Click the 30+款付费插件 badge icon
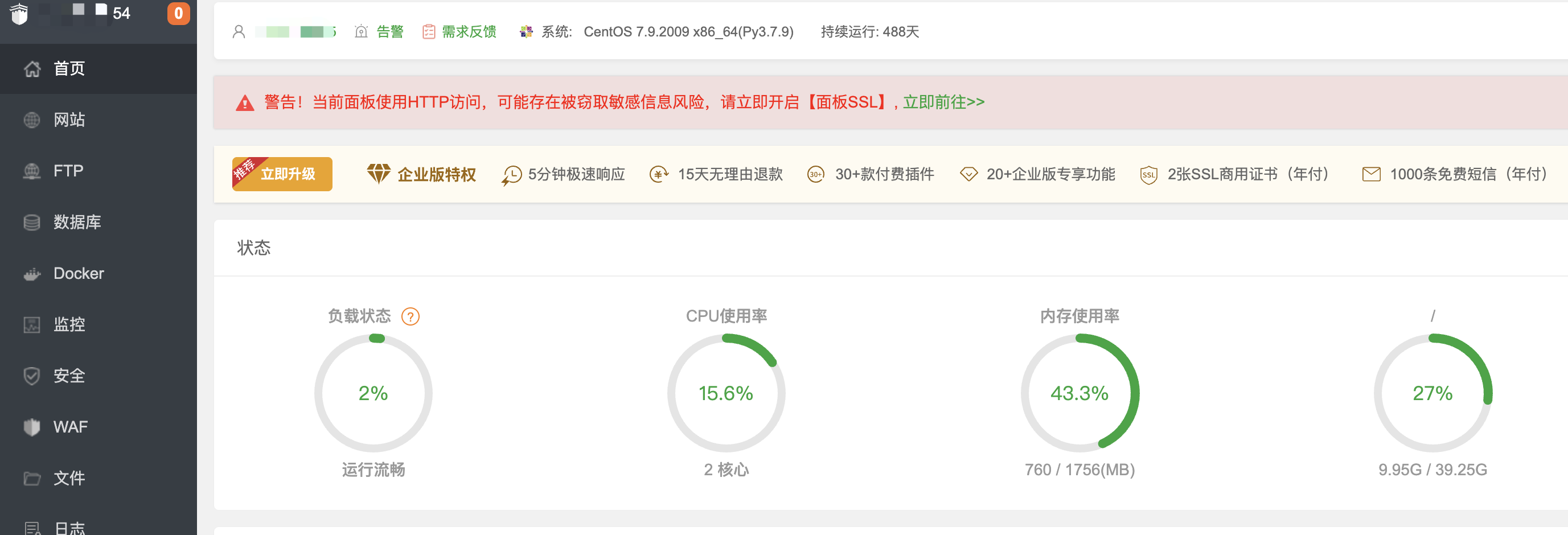The width and height of the screenshot is (1568, 535). click(816, 175)
